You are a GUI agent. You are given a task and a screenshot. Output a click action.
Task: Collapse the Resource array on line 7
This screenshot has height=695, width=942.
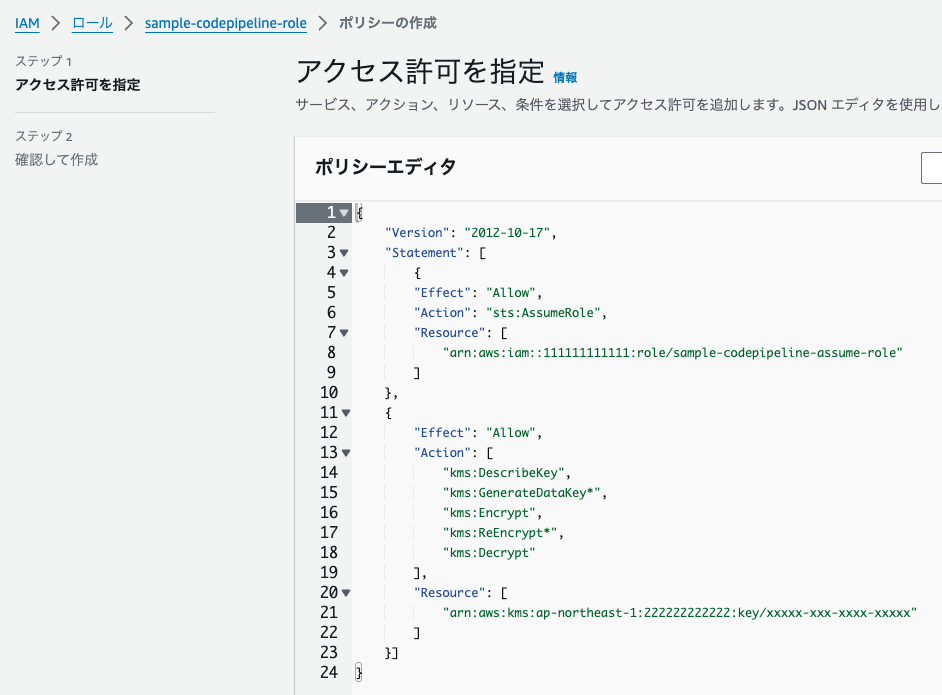pyautogui.click(x=344, y=333)
